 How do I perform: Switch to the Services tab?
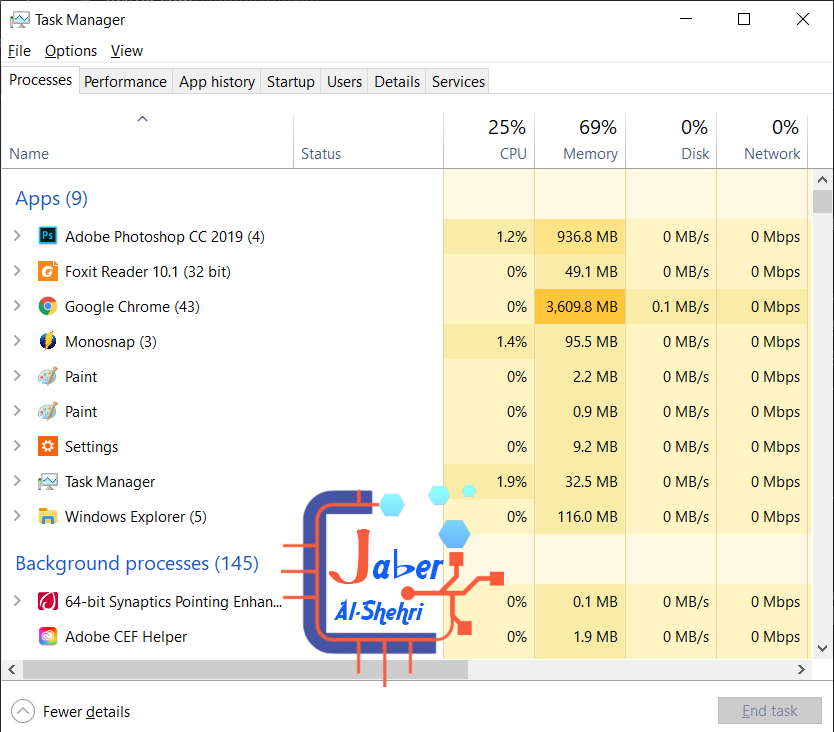pos(458,81)
